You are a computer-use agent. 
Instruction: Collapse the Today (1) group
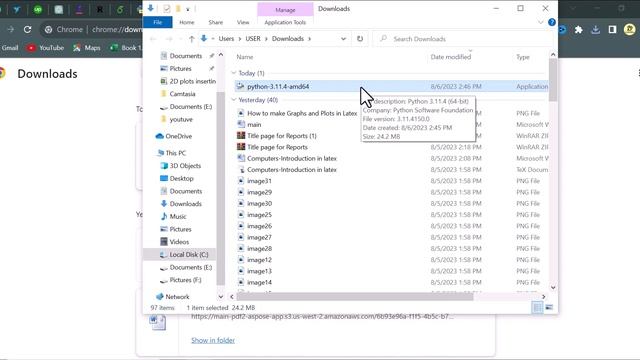pyautogui.click(x=234, y=73)
